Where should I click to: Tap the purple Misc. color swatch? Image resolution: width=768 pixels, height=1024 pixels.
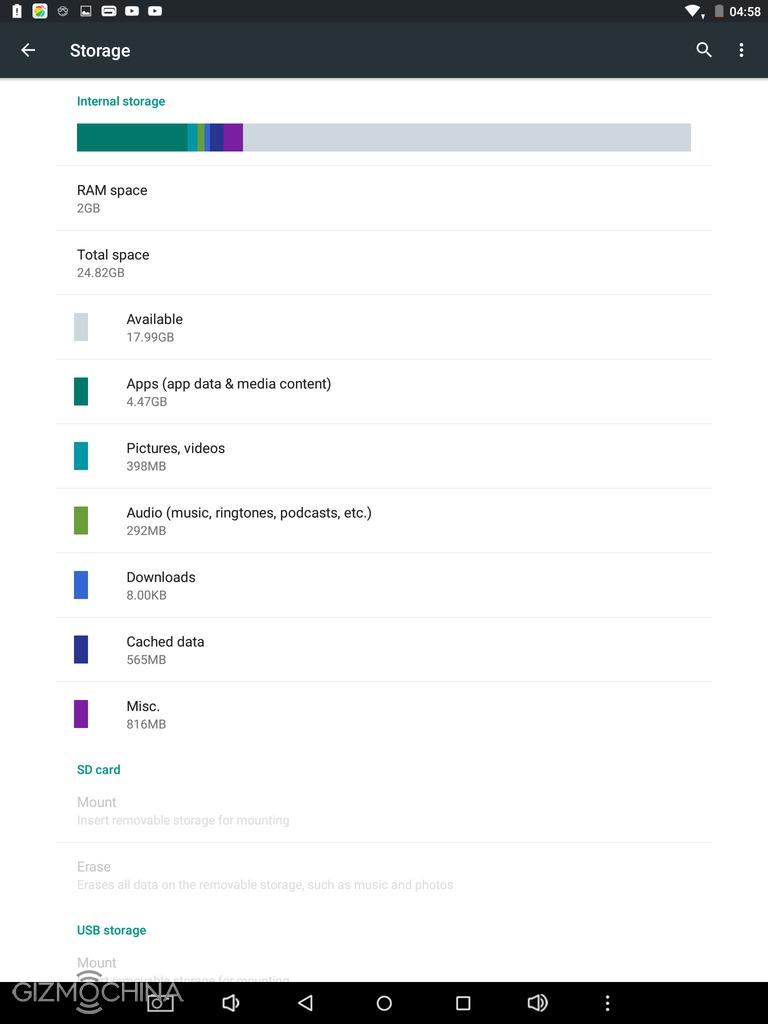click(x=81, y=714)
